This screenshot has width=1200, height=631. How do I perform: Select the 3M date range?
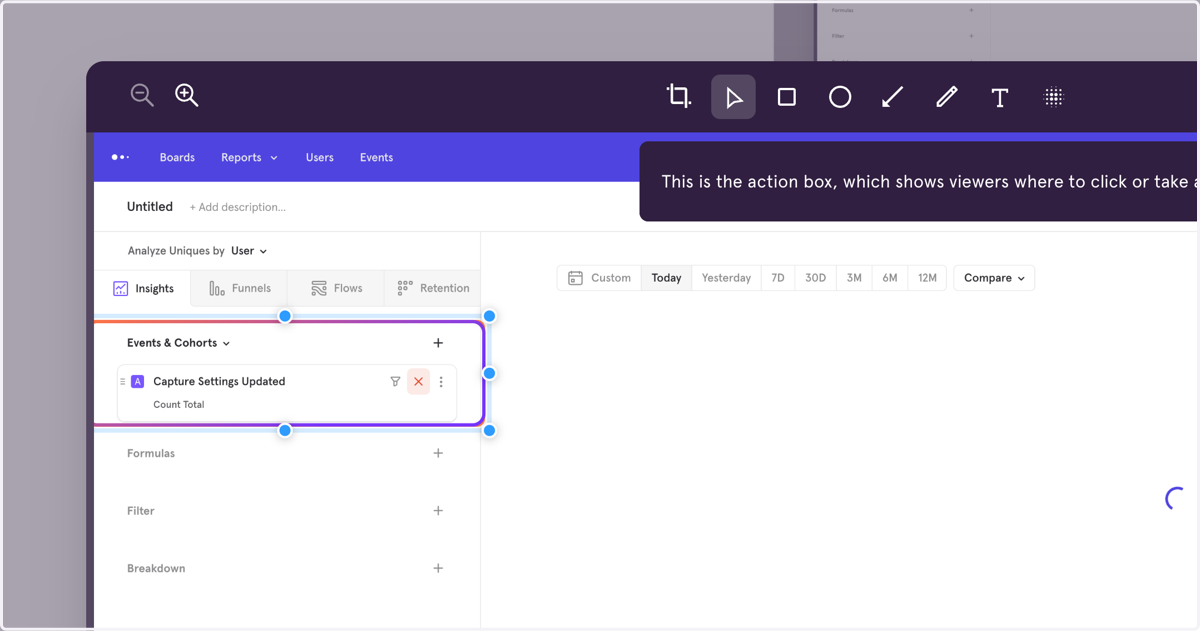click(x=854, y=278)
